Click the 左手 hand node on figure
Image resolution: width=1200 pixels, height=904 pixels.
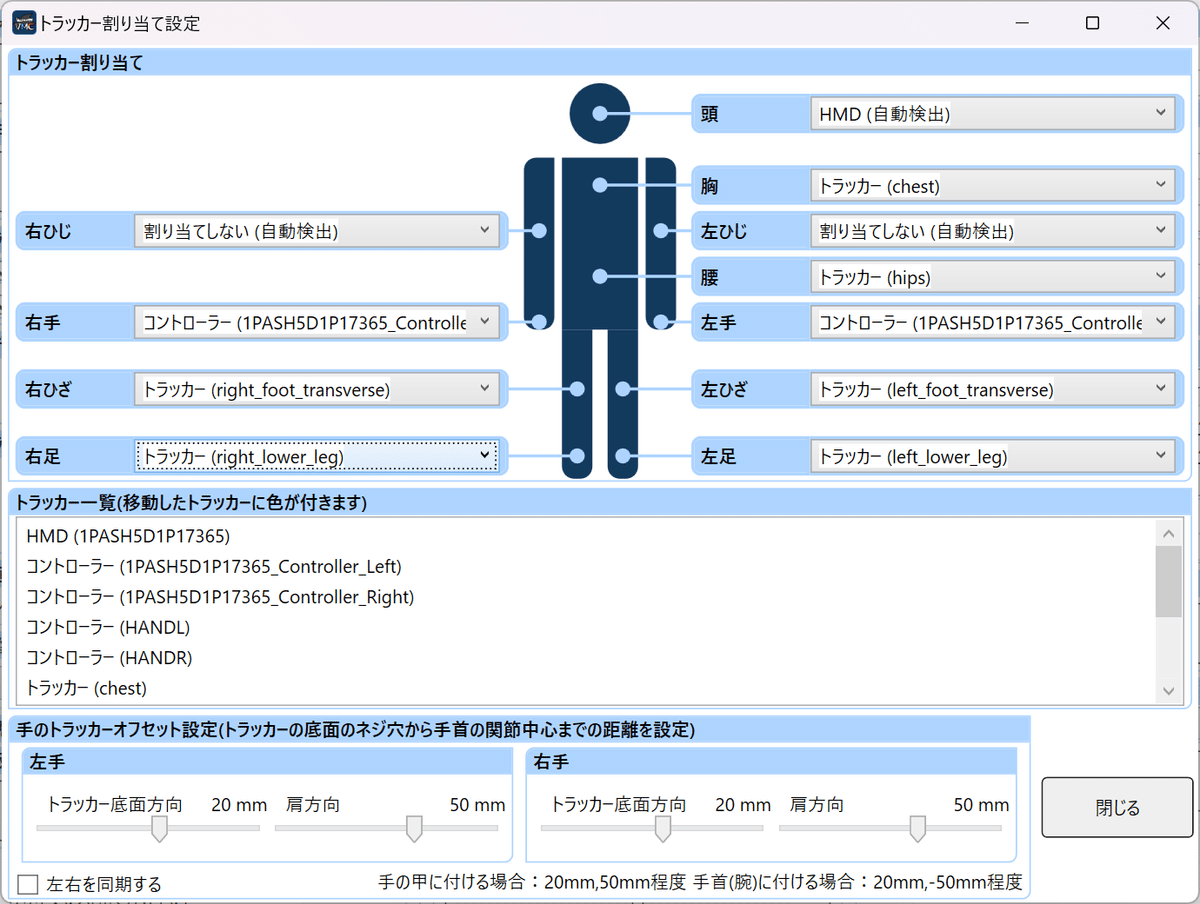661,322
